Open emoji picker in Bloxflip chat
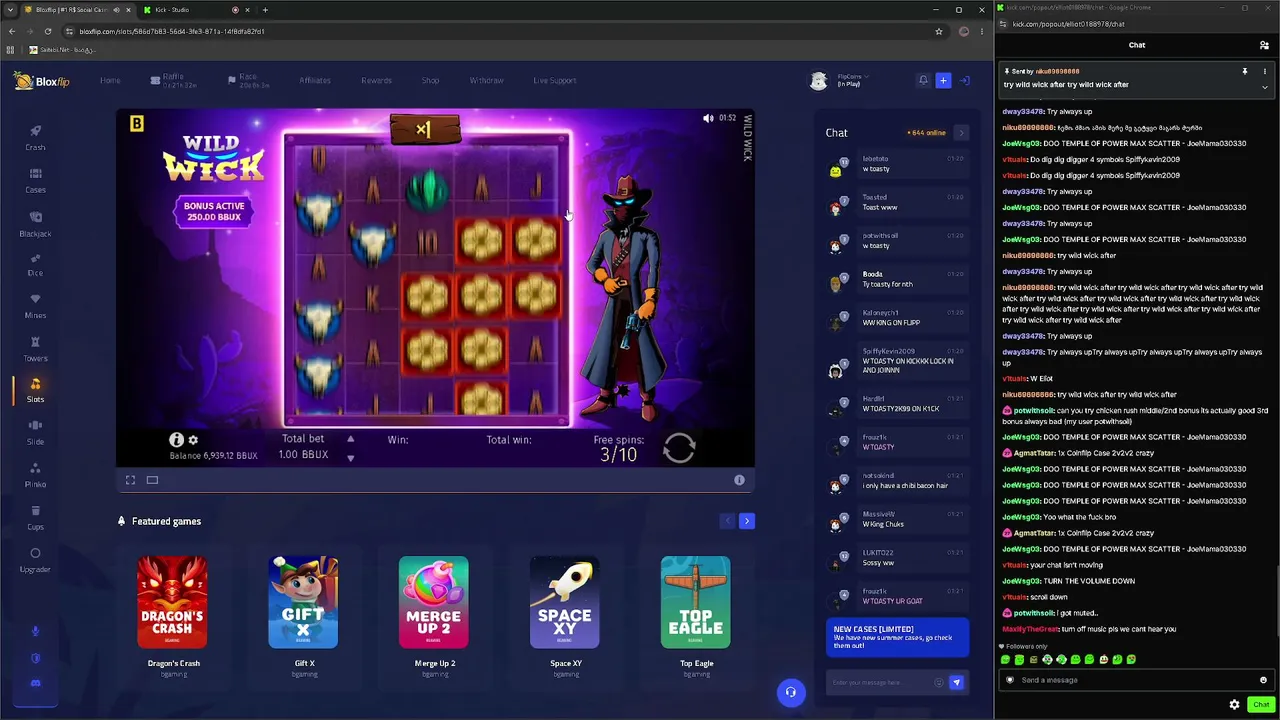Image resolution: width=1280 pixels, height=720 pixels. pos(938,682)
